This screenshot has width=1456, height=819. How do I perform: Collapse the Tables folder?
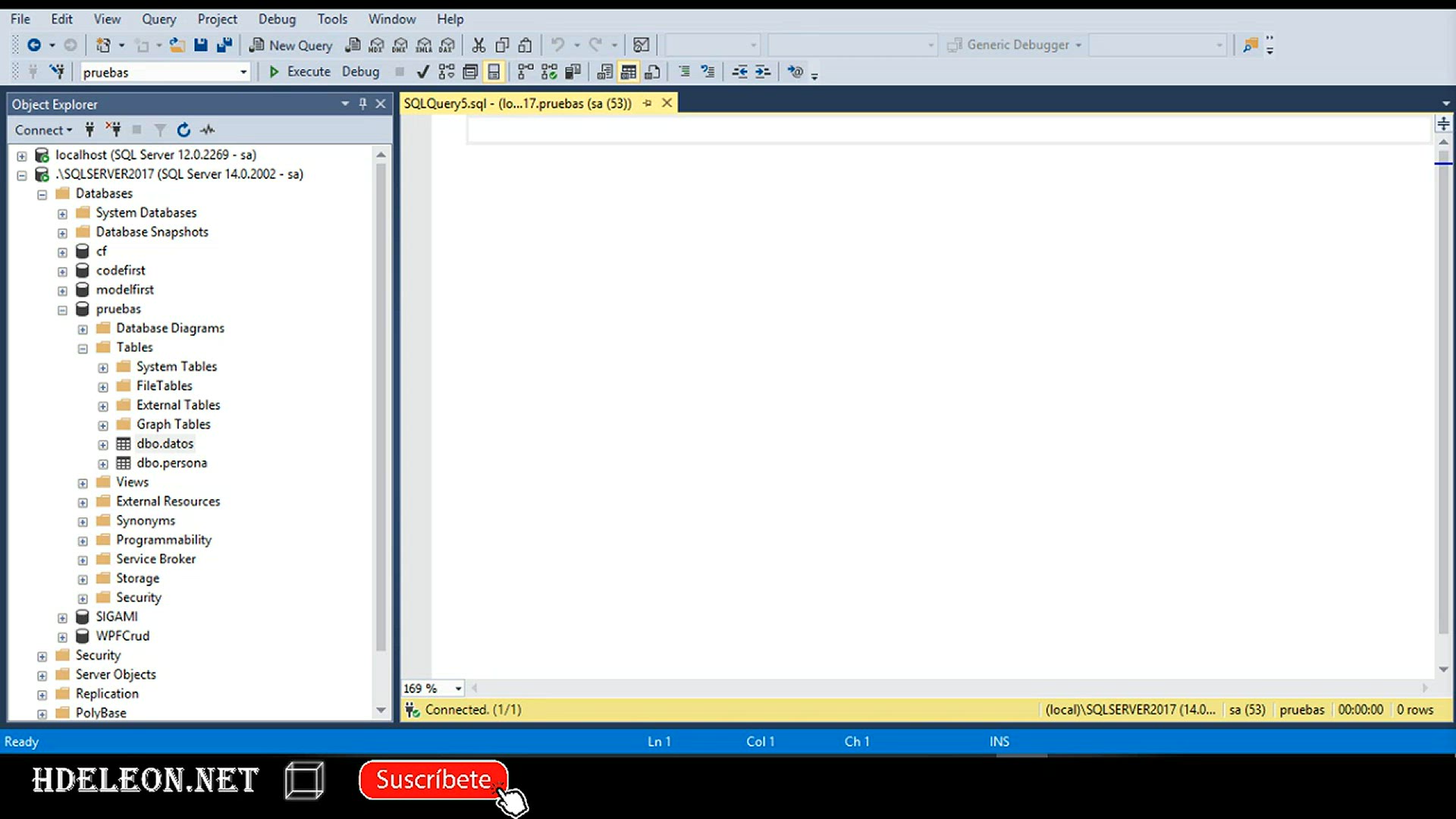(83, 349)
